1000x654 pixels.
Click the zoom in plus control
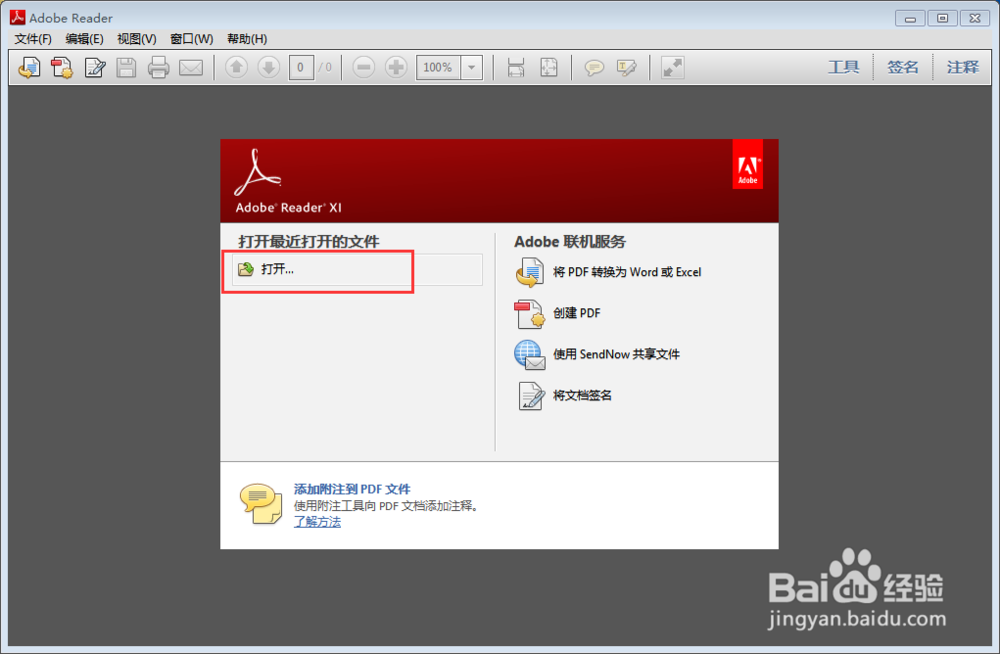click(396, 67)
